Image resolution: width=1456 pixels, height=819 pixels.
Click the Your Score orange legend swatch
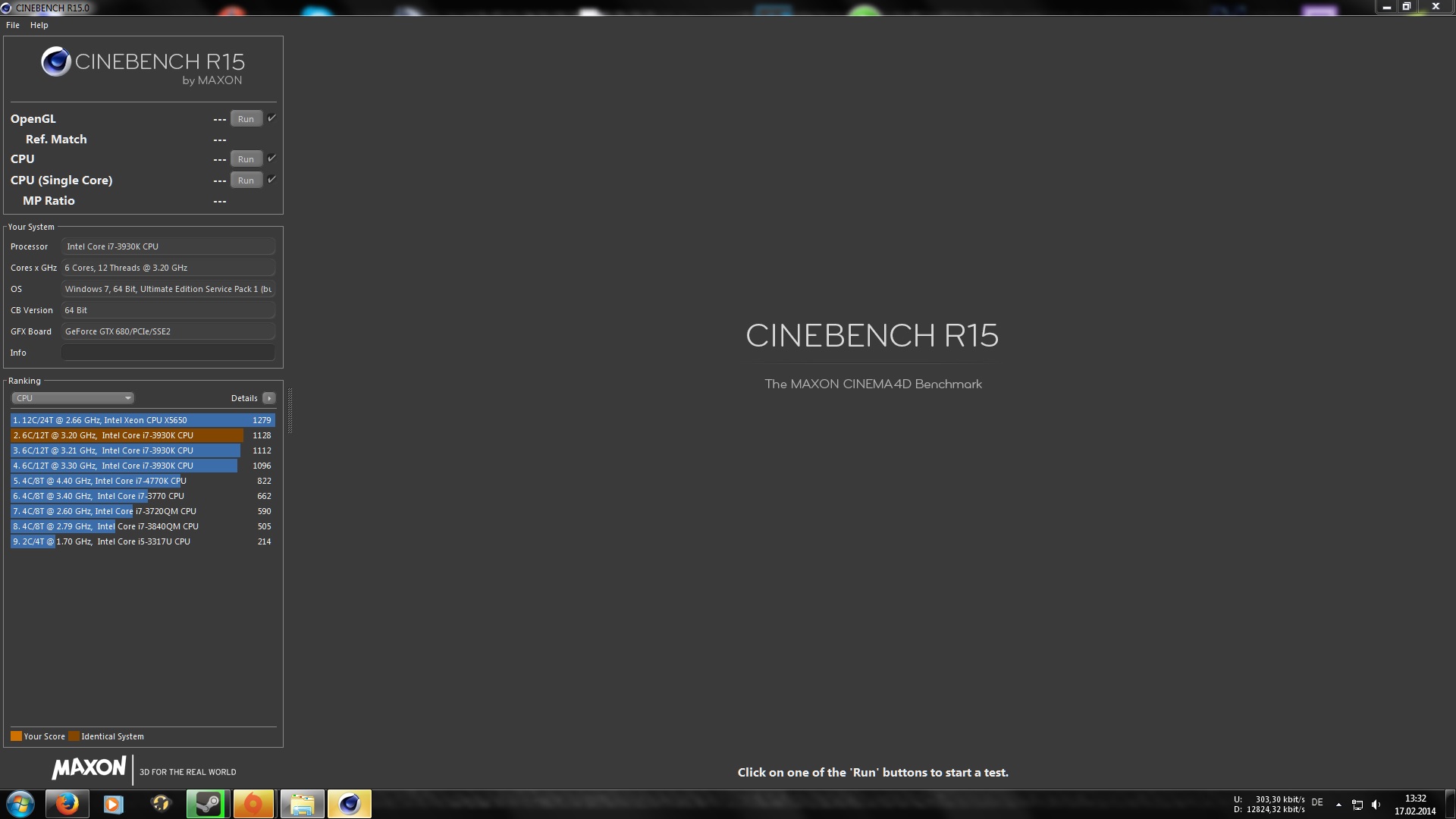pos(16,736)
